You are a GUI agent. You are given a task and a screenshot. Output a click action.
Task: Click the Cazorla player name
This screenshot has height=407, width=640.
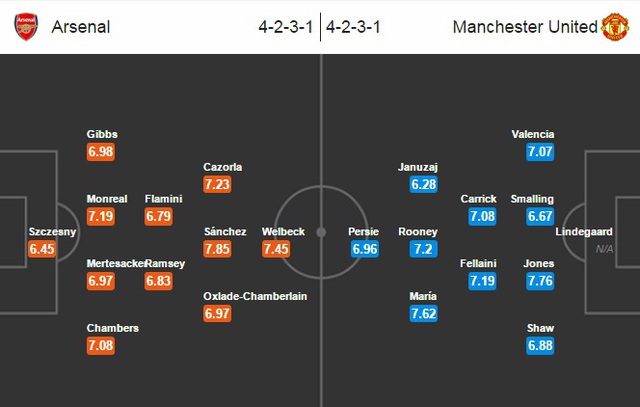point(222,167)
